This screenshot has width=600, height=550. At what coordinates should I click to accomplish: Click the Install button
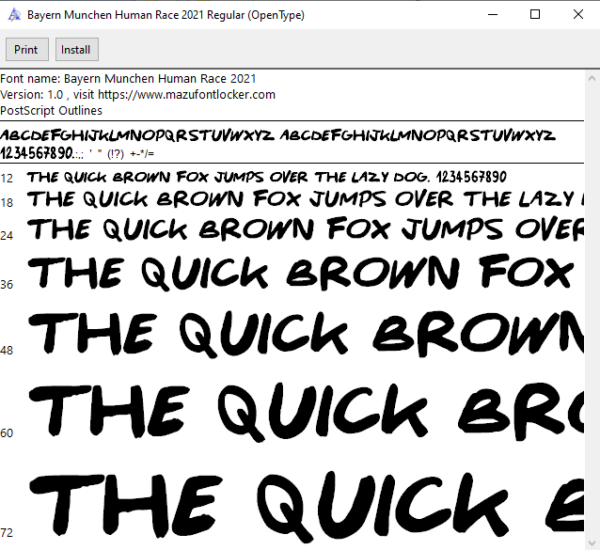[77, 49]
